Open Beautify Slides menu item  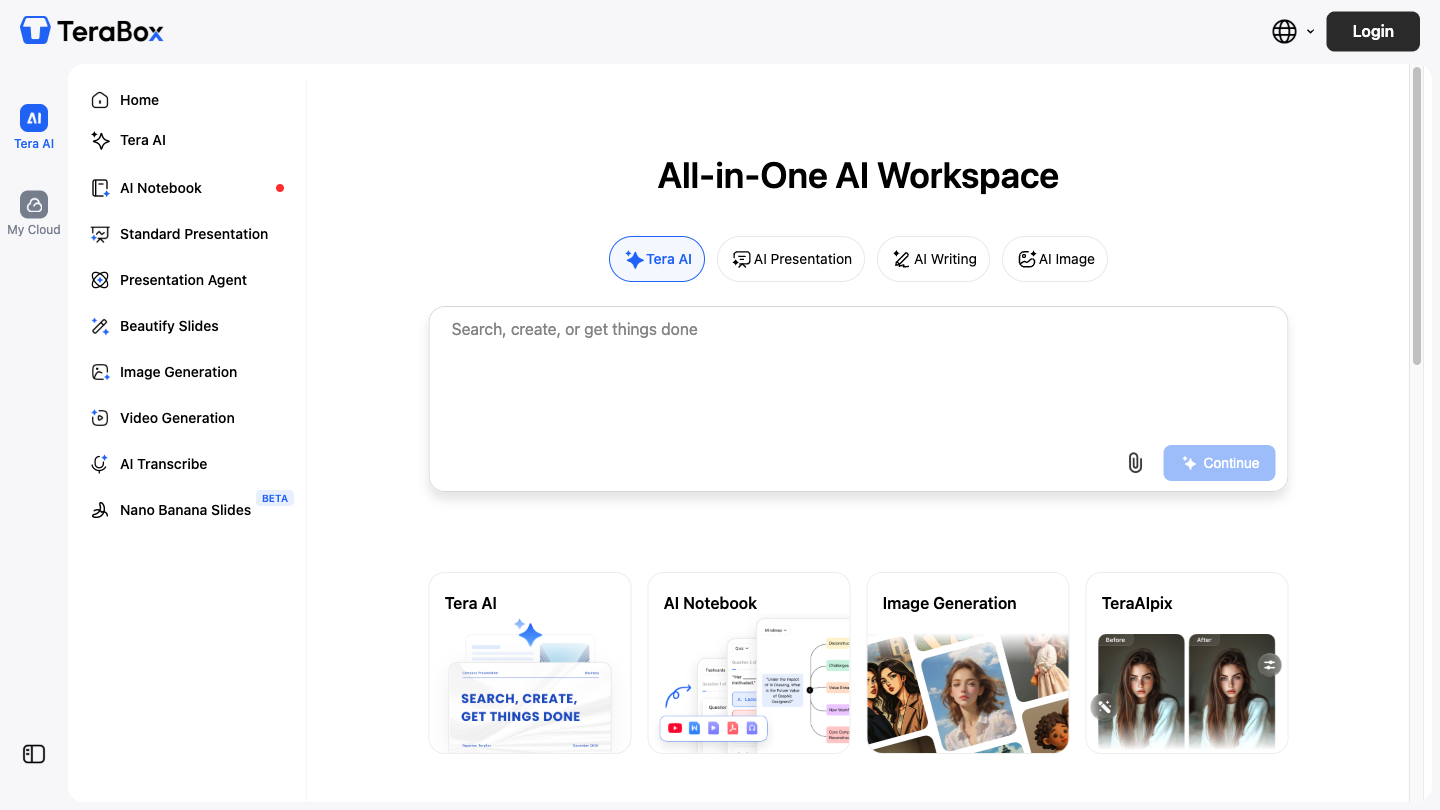tap(188, 326)
